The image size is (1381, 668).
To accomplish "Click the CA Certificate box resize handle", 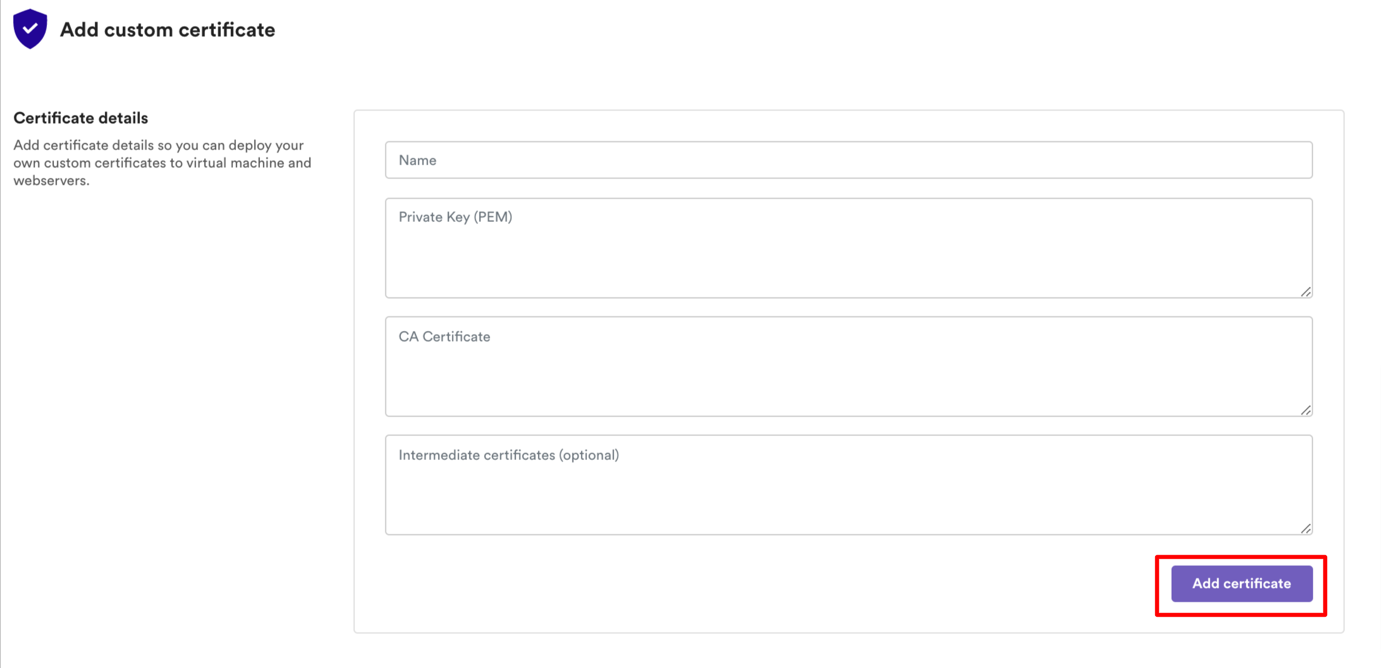I will pos(1306,410).
